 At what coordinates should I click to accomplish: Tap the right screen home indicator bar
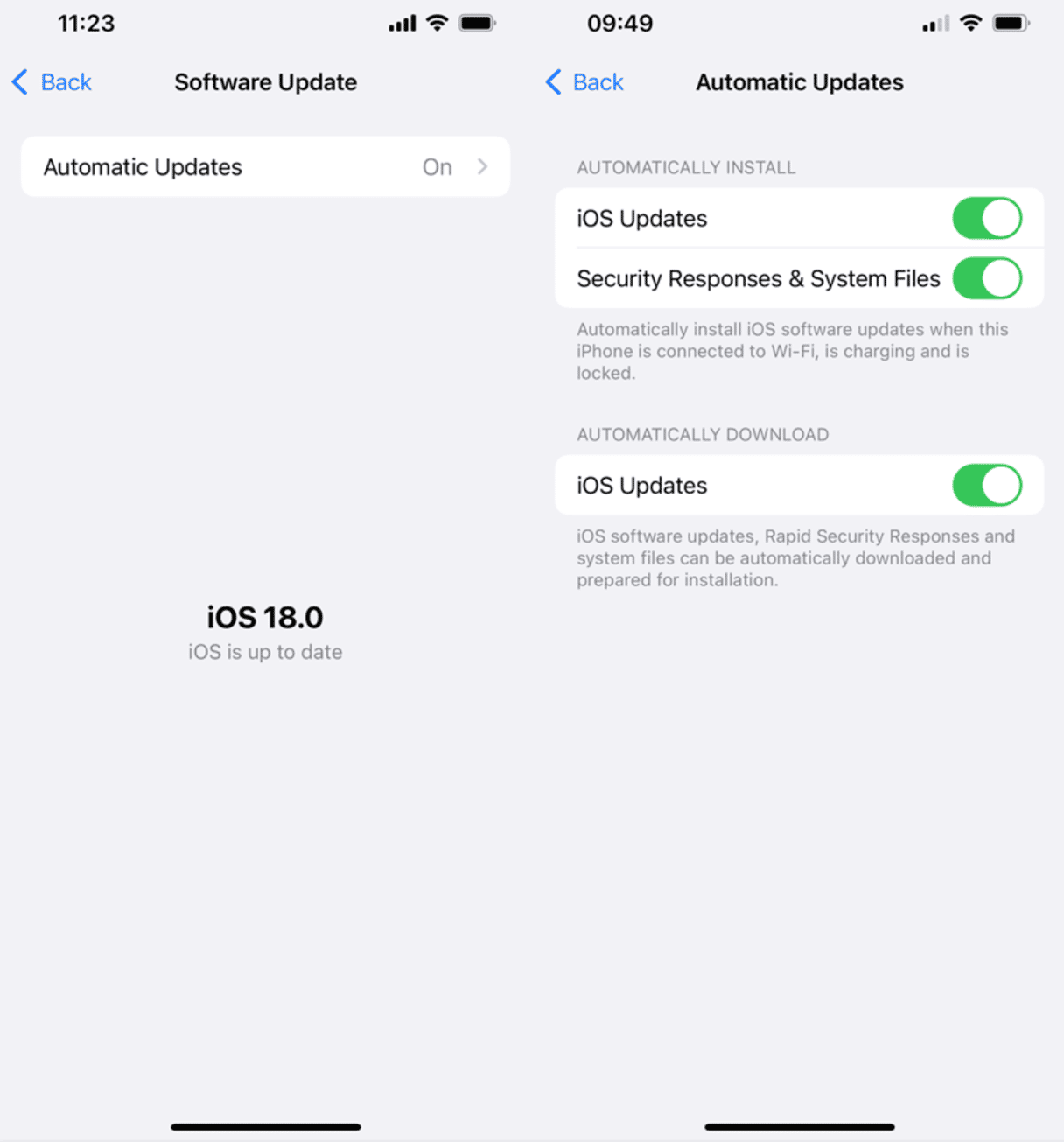800,1127
